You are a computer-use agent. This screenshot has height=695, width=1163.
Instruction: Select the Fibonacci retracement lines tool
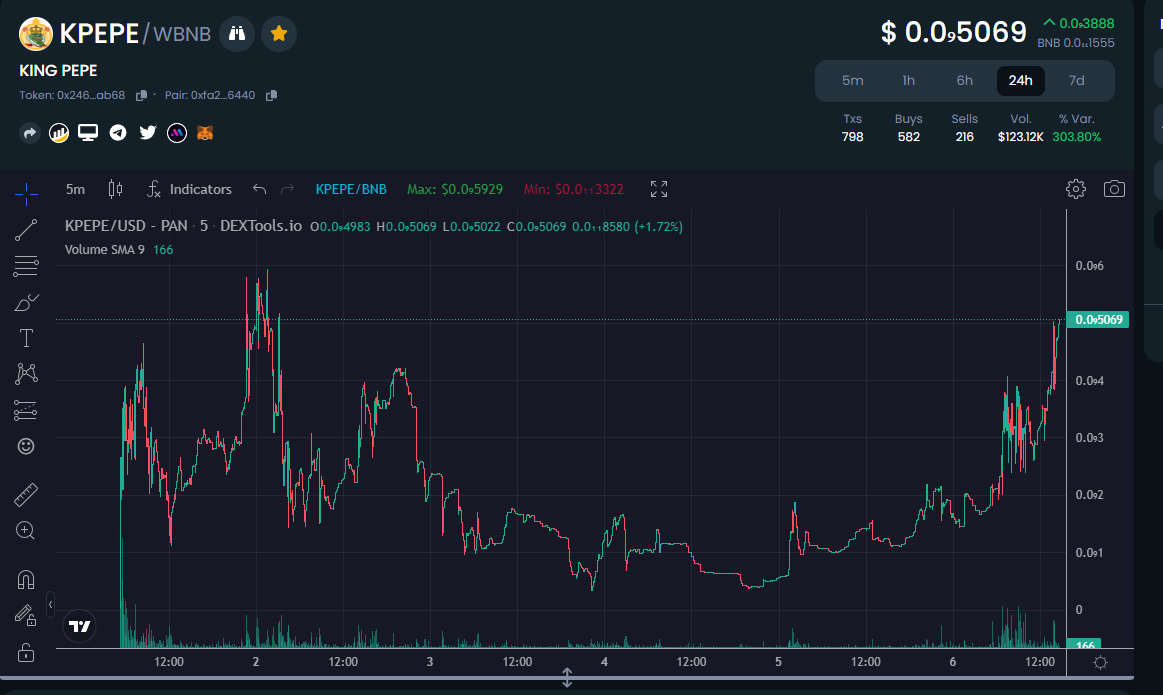26,266
